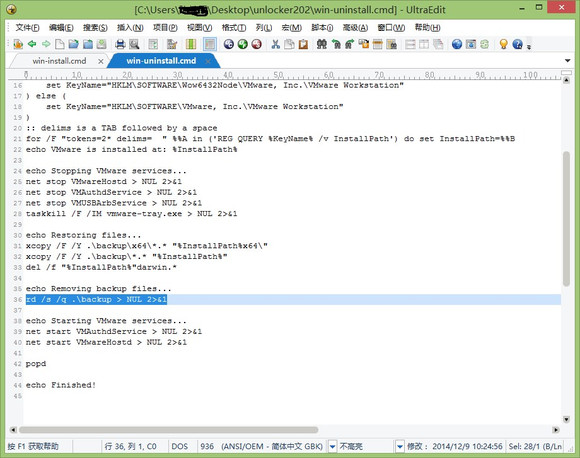Click the blue web globe icon

click(457, 44)
